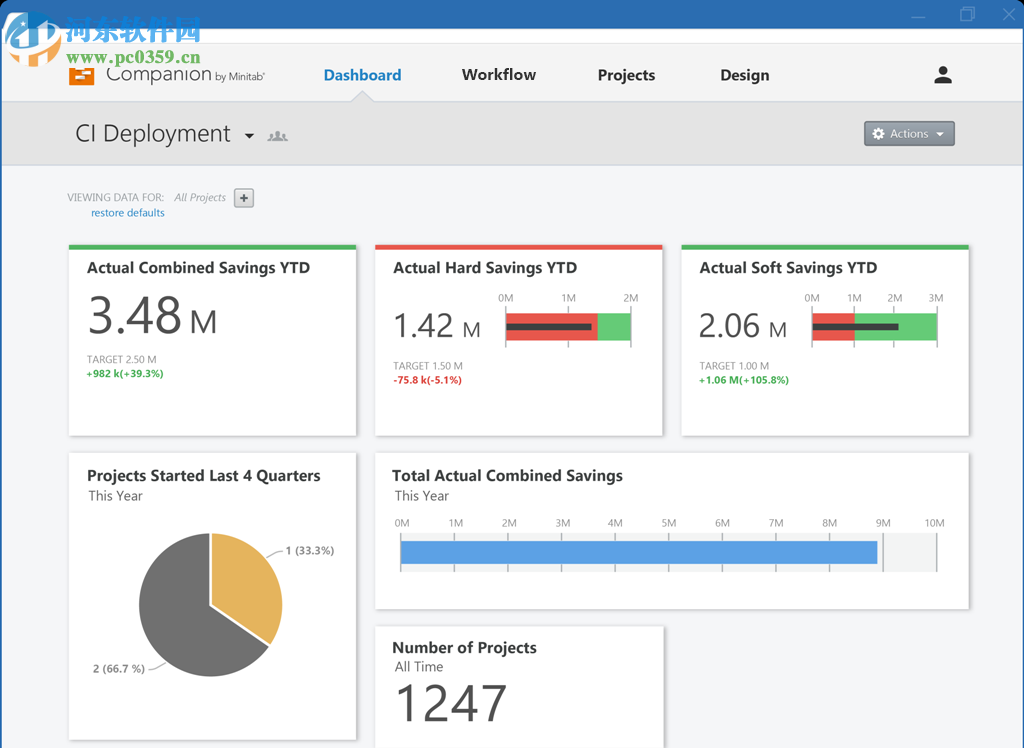This screenshot has height=748, width=1024.
Task: Switch to the Design tab
Action: pos(744,74)
